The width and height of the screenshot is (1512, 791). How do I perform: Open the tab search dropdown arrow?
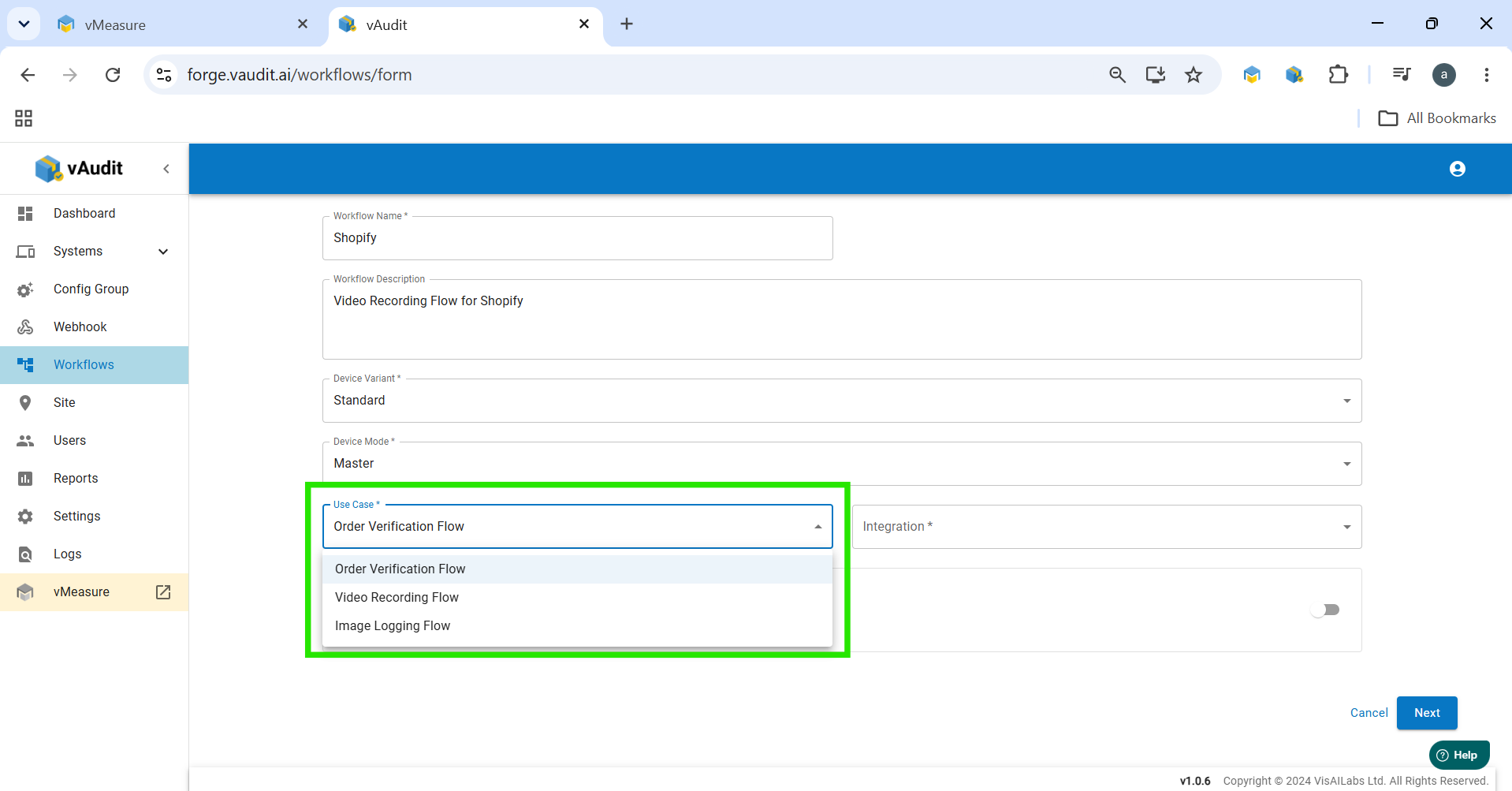click(x=24, y=24)
